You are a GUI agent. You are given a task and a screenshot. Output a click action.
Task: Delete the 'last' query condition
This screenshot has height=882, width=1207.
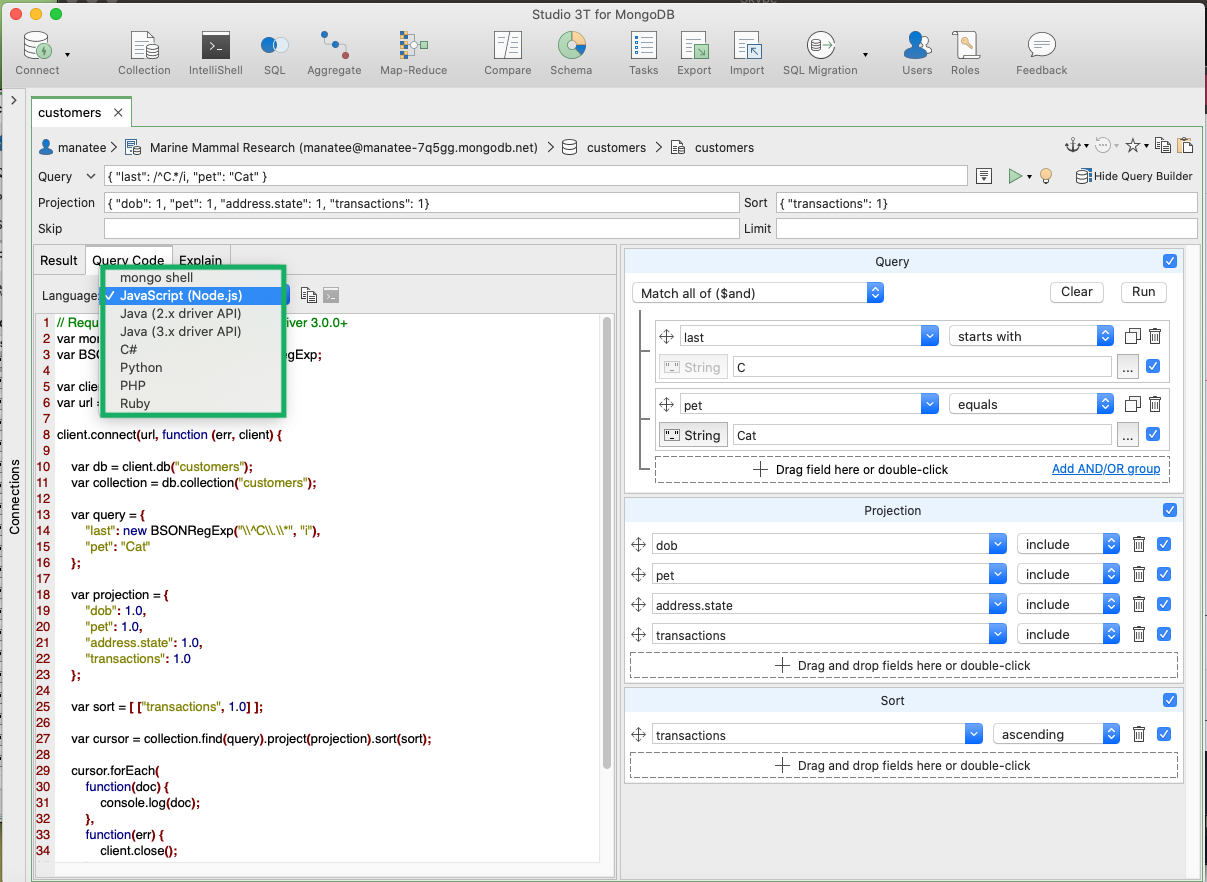1155,337
